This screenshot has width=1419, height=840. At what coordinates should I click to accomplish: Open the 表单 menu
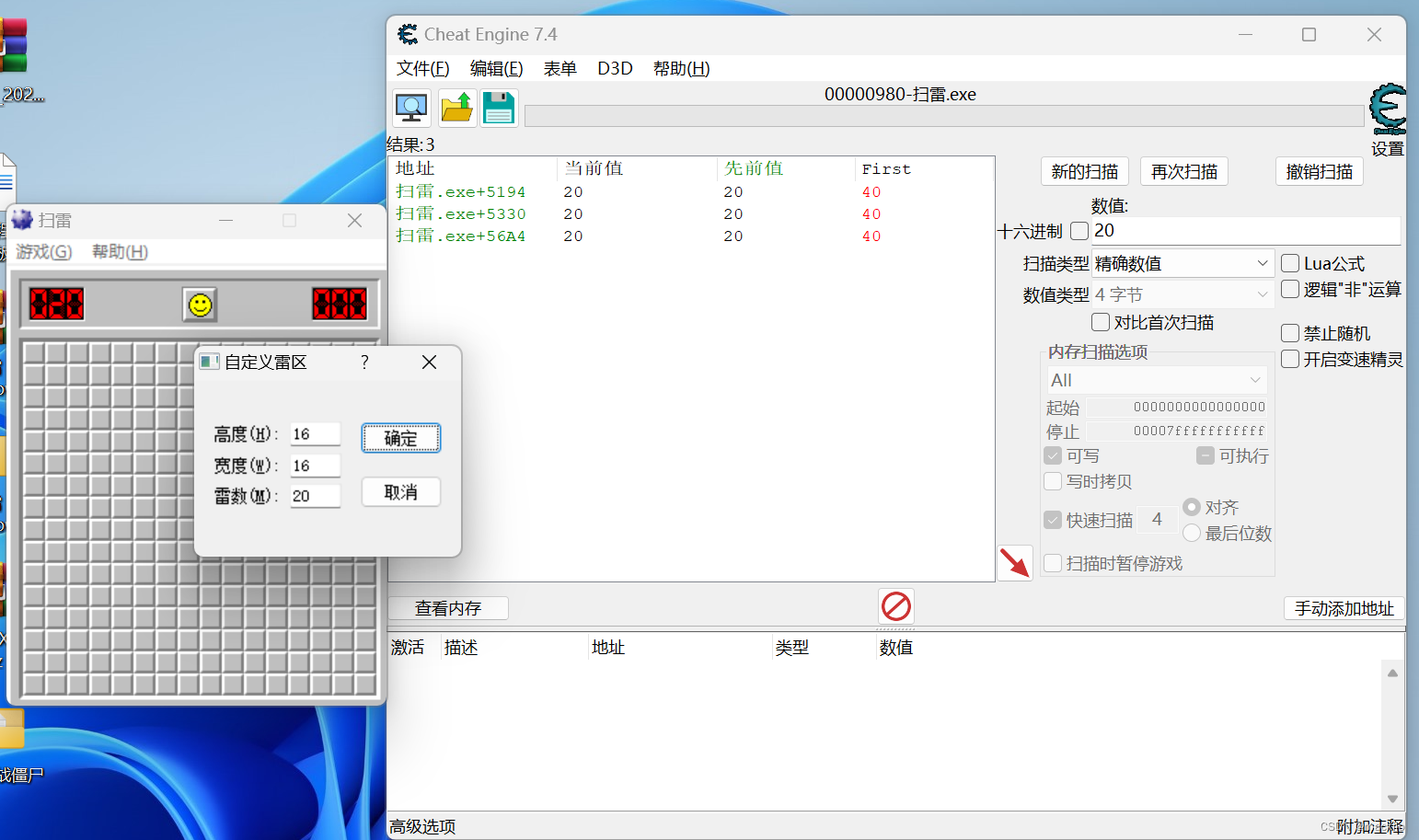(x=560, y=68)
